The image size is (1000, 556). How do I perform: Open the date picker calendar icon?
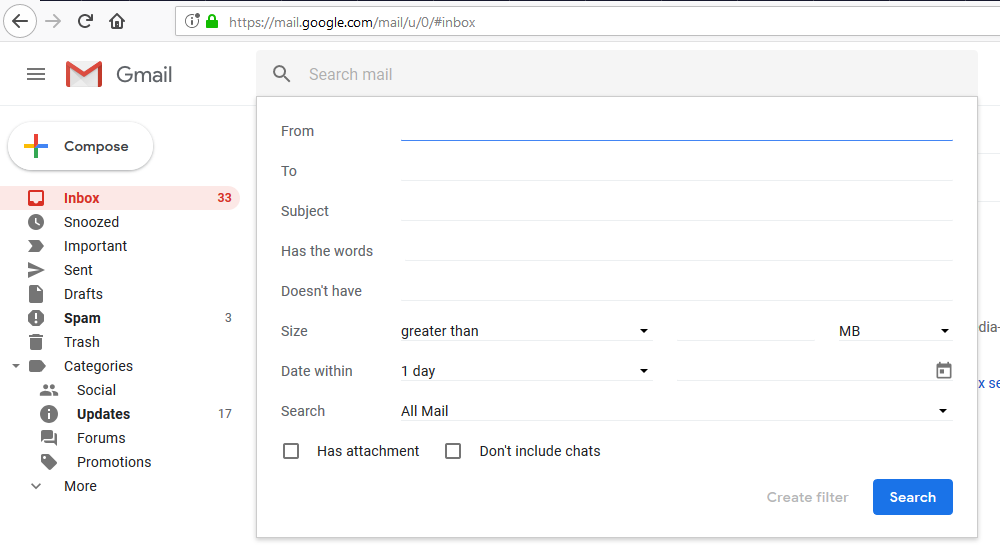coord(943,370)
